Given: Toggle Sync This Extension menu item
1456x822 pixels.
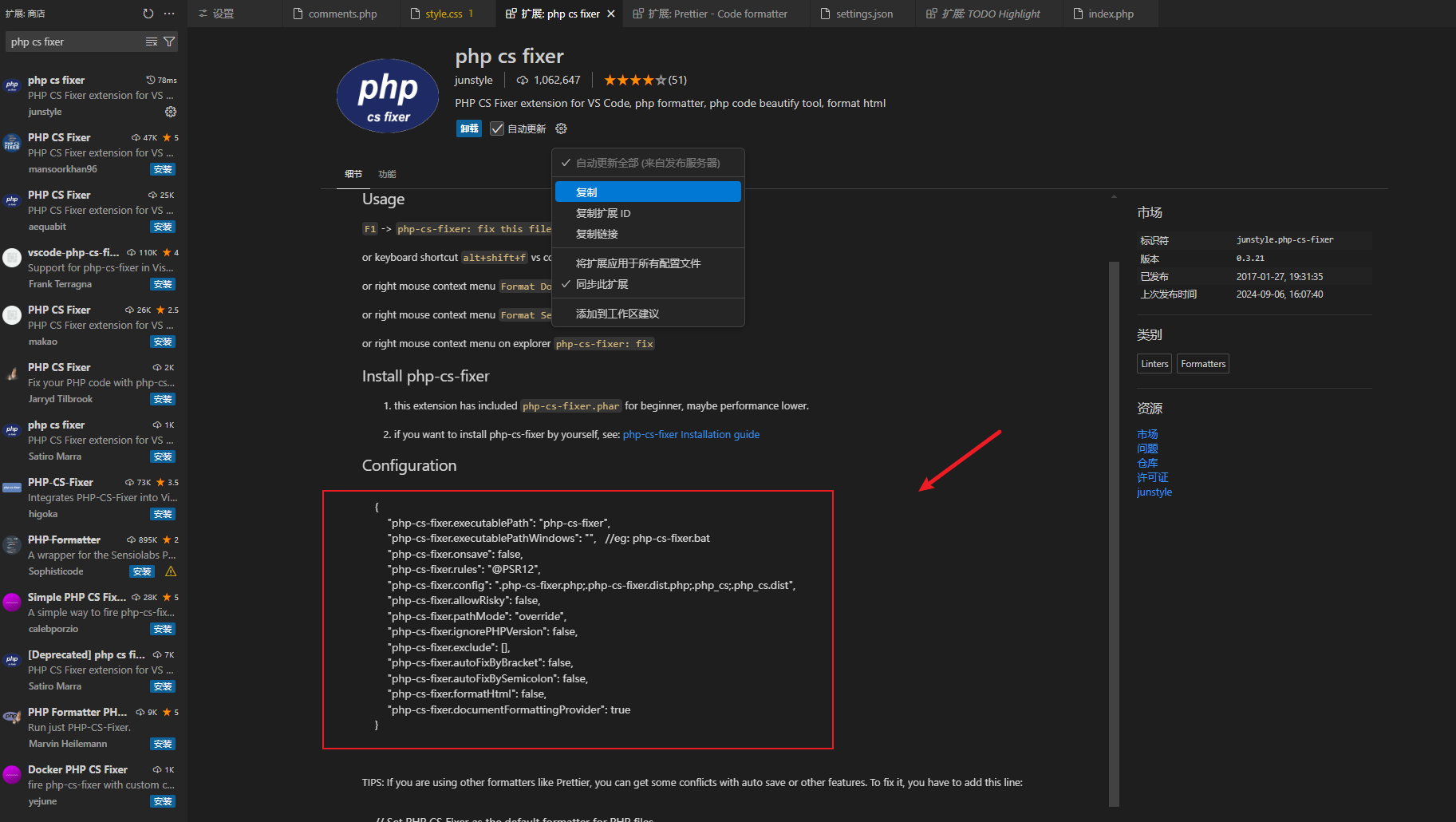Looking at the screenshot, I should (648, 284).
